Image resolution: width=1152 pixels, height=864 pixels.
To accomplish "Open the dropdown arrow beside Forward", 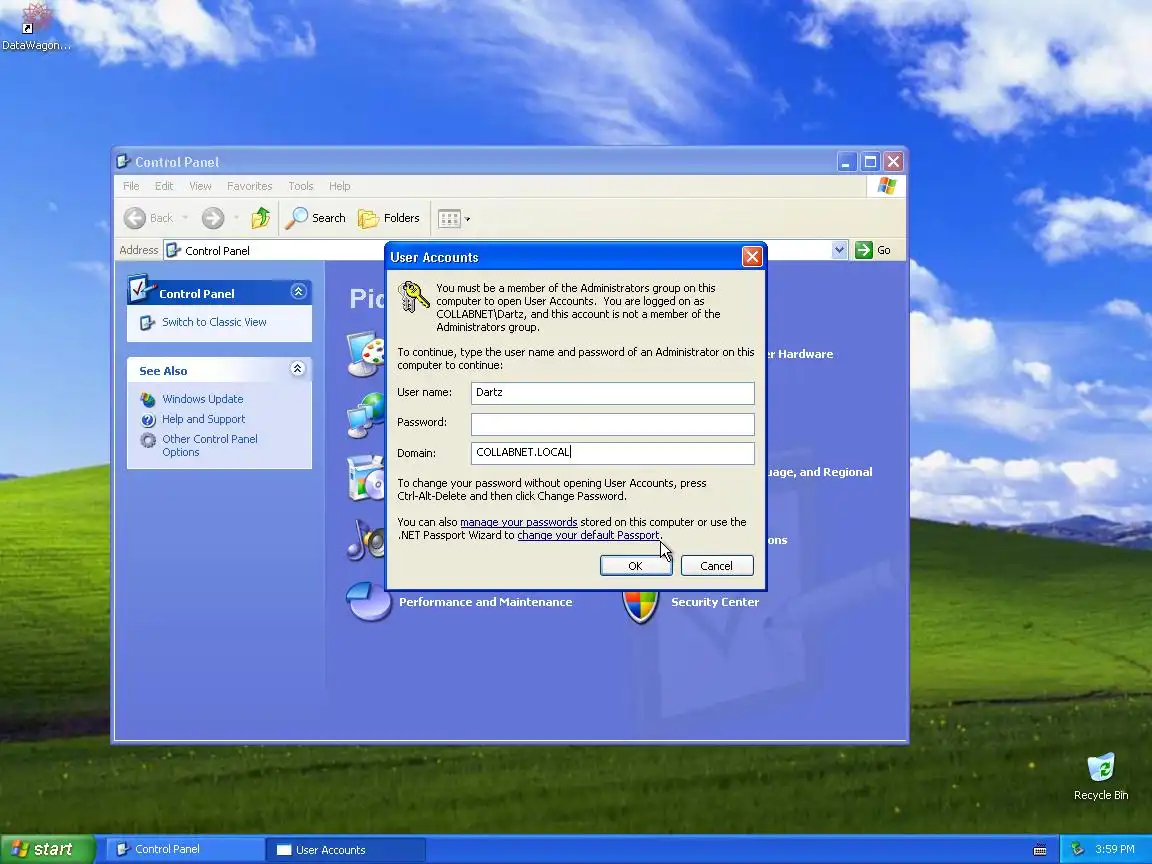I will [236, 218].
